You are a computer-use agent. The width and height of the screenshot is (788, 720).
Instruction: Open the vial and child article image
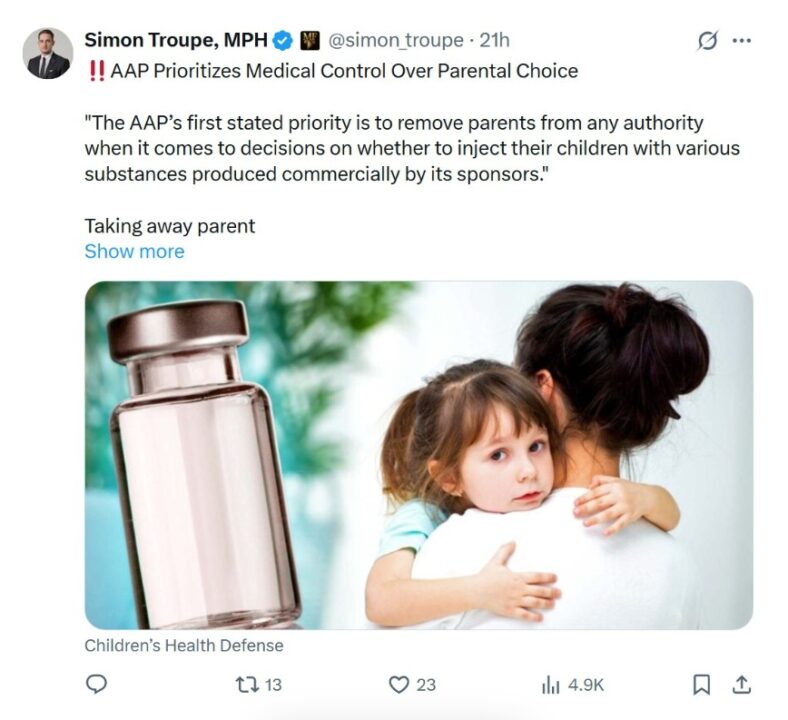pyautogui.click(x=419, y=455)
